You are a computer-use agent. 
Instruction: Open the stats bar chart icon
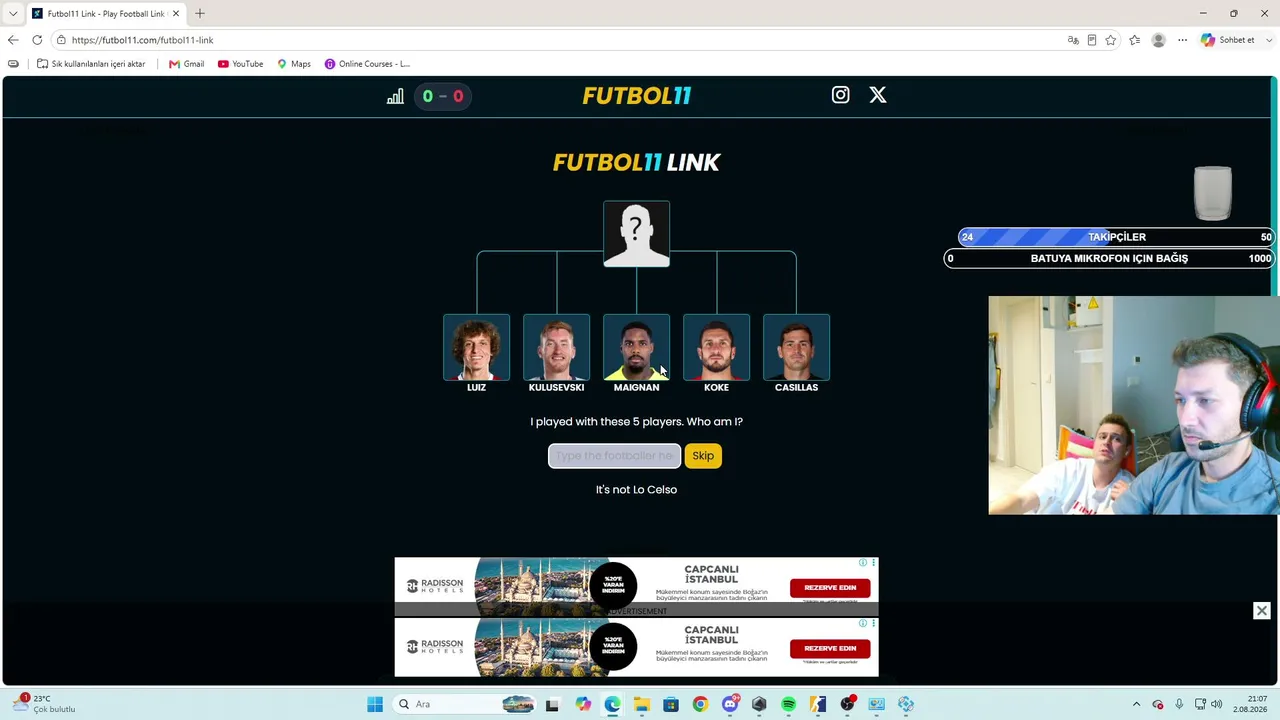[396, 96]
